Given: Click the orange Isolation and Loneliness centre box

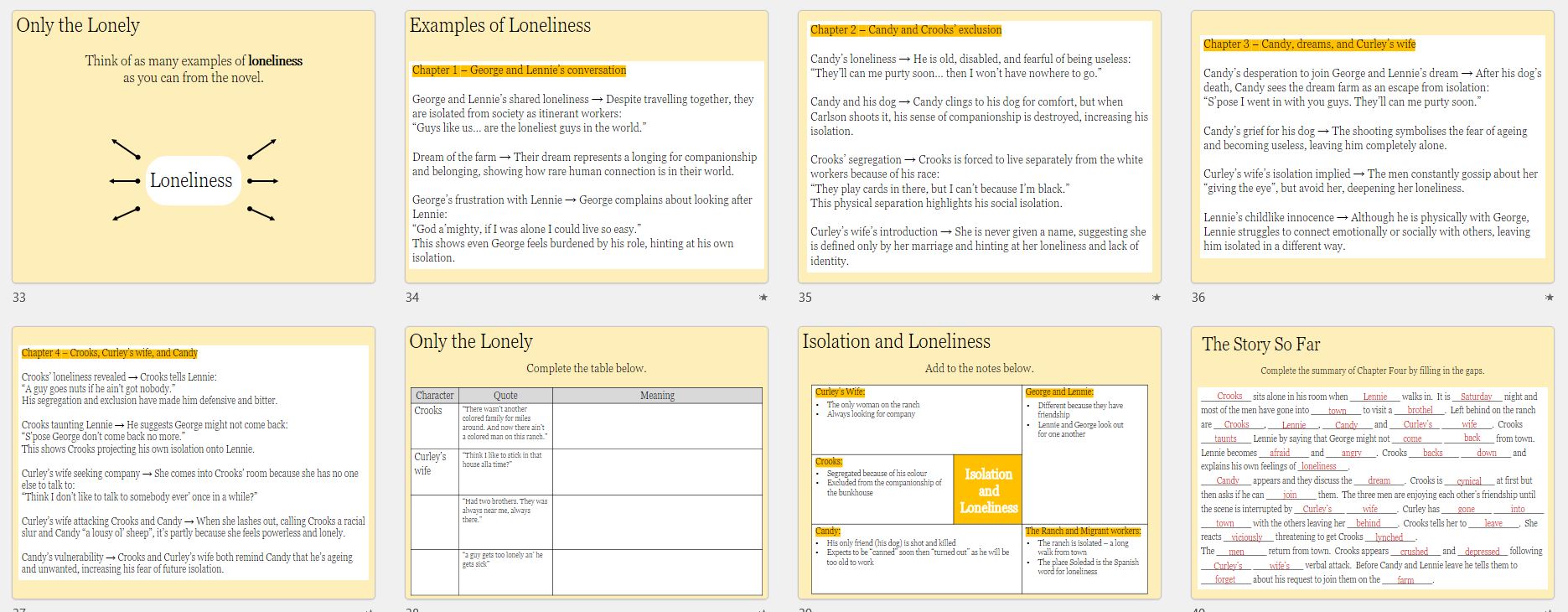Looking at the screenshot, I should point(988,490).
